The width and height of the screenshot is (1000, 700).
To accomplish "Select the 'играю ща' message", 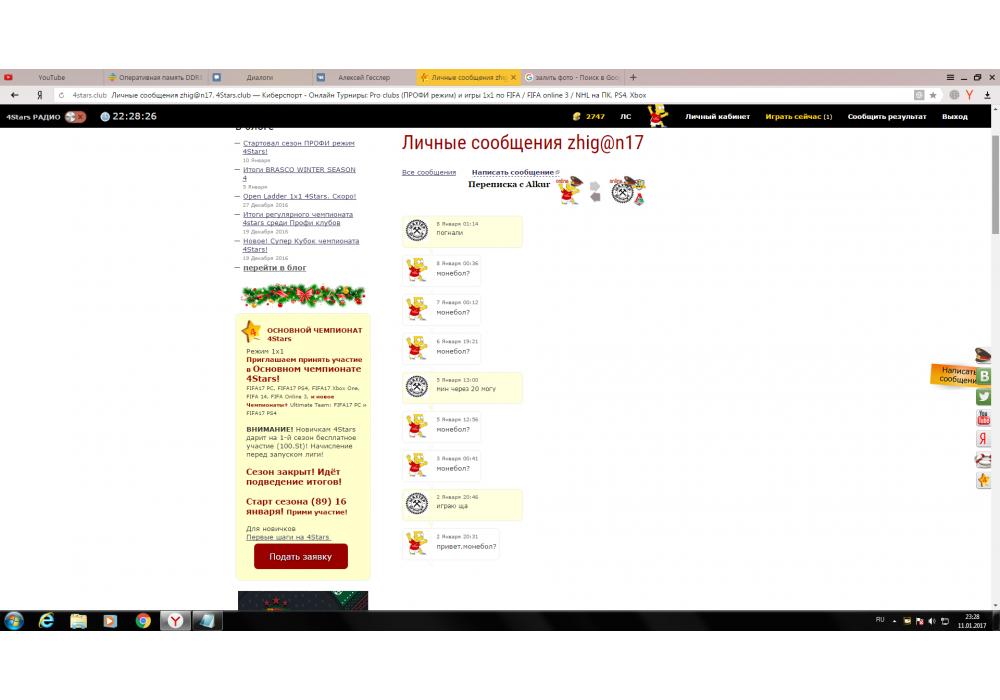I will coord(462,504).
